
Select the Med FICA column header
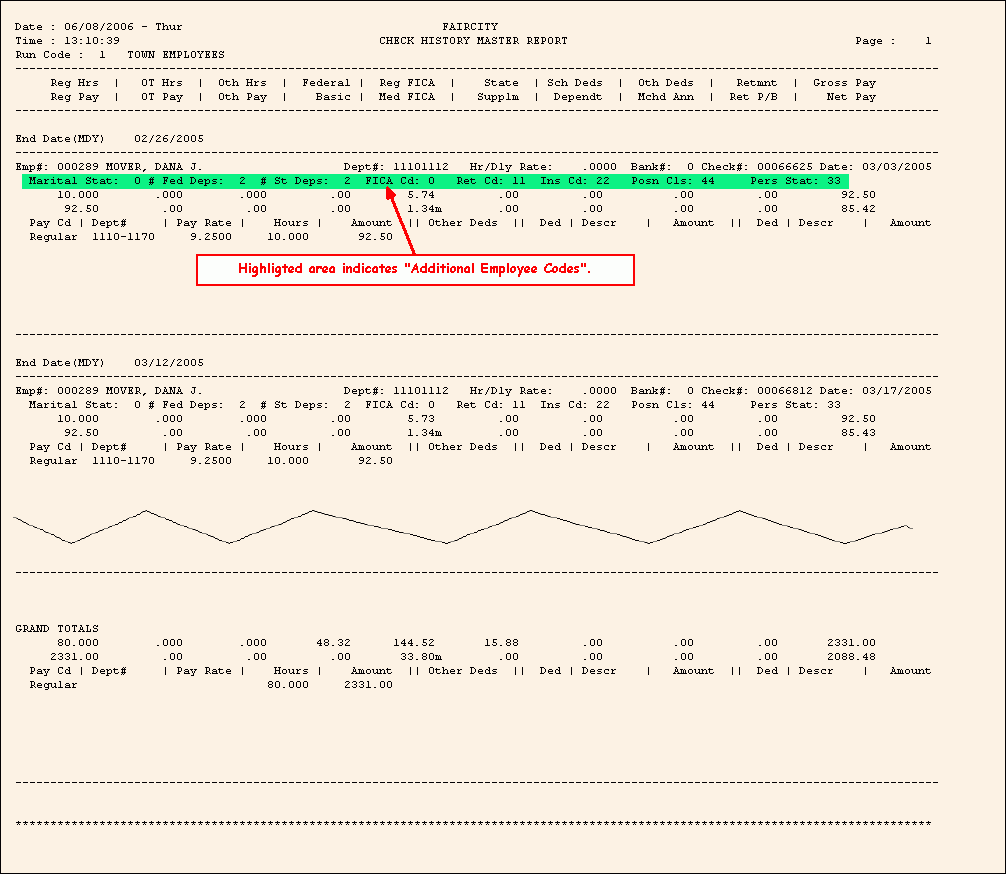407,97
